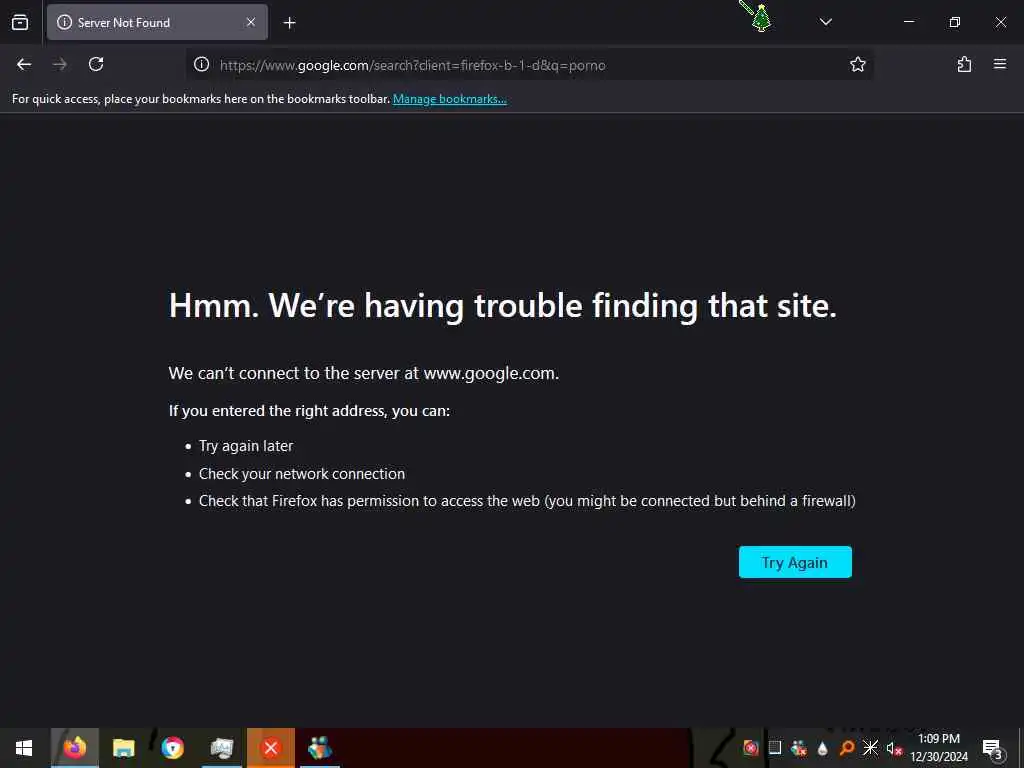Open the Manage bookmarks link

(449, 99)
